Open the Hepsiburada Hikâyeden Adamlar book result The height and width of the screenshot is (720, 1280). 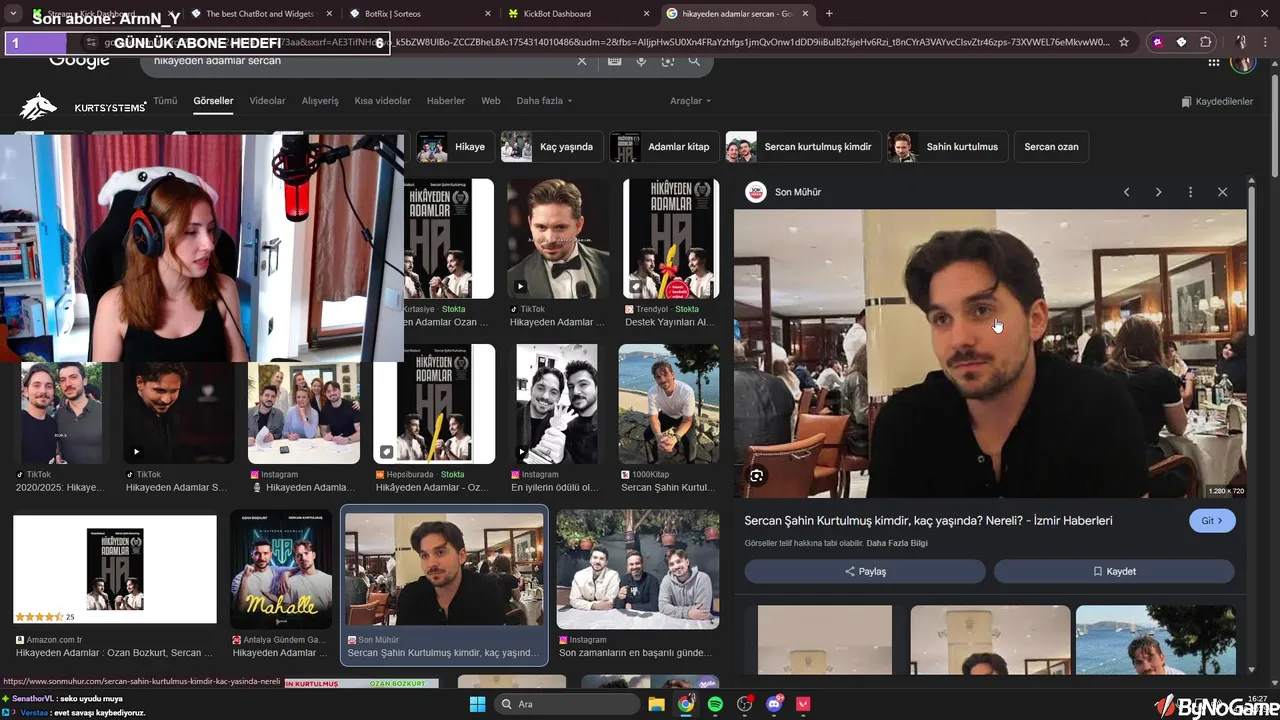(x=434, y=404)
